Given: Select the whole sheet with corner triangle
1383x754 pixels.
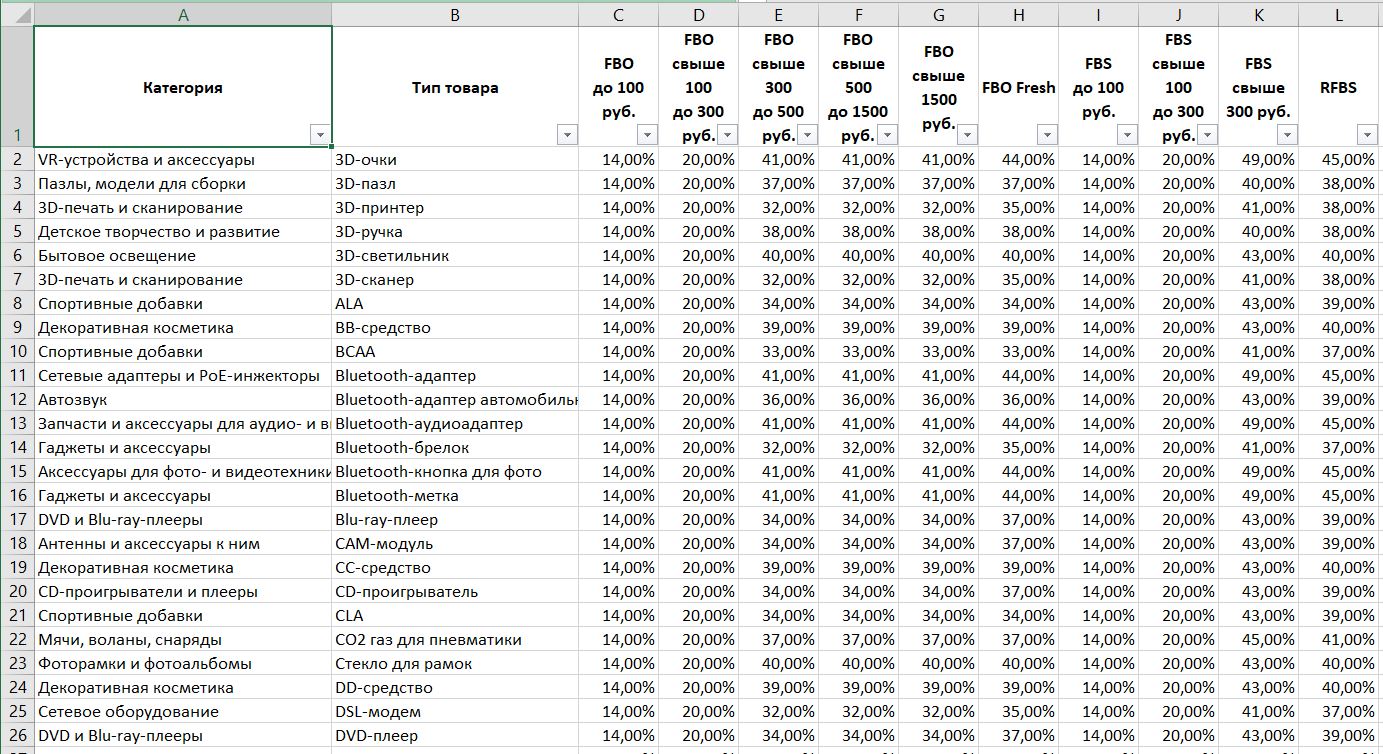Looking at the screenshot, I should pyautogui.click(x=17, y=14).
